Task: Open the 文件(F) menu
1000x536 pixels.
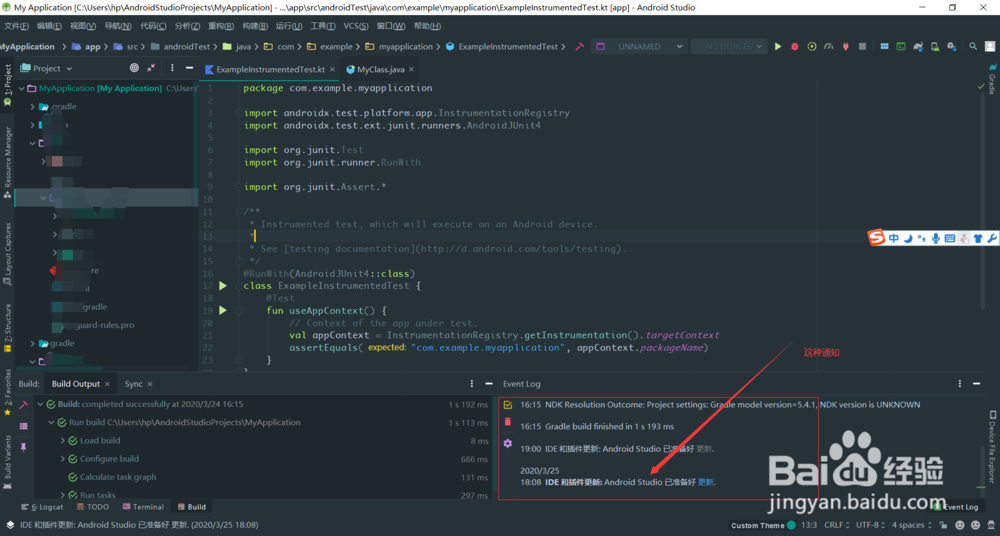Action: point(17,26)
